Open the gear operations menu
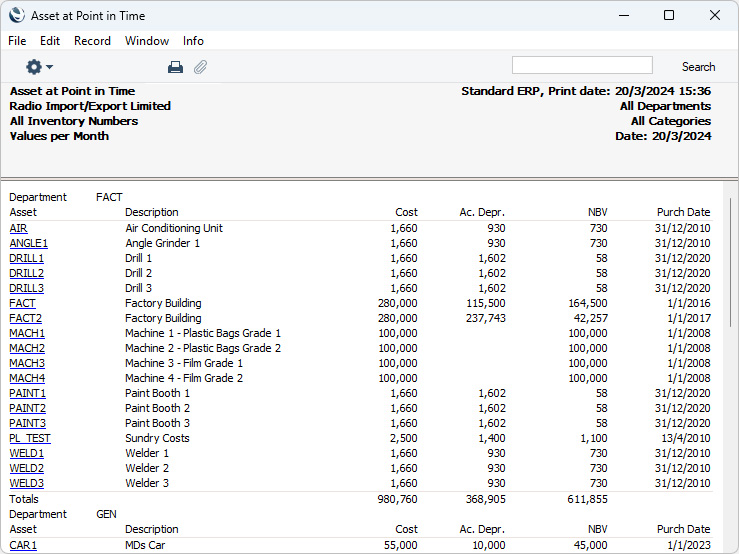739x554 pixels. pos(39,67)
